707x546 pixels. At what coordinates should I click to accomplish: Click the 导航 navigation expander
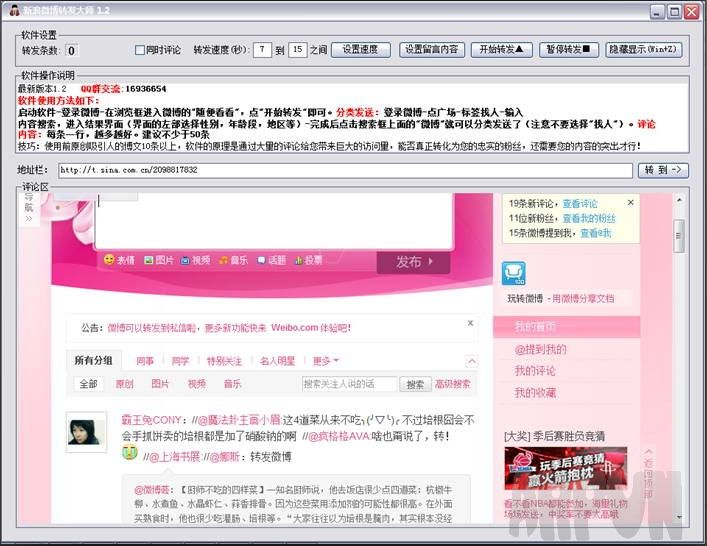pos(29,208)
